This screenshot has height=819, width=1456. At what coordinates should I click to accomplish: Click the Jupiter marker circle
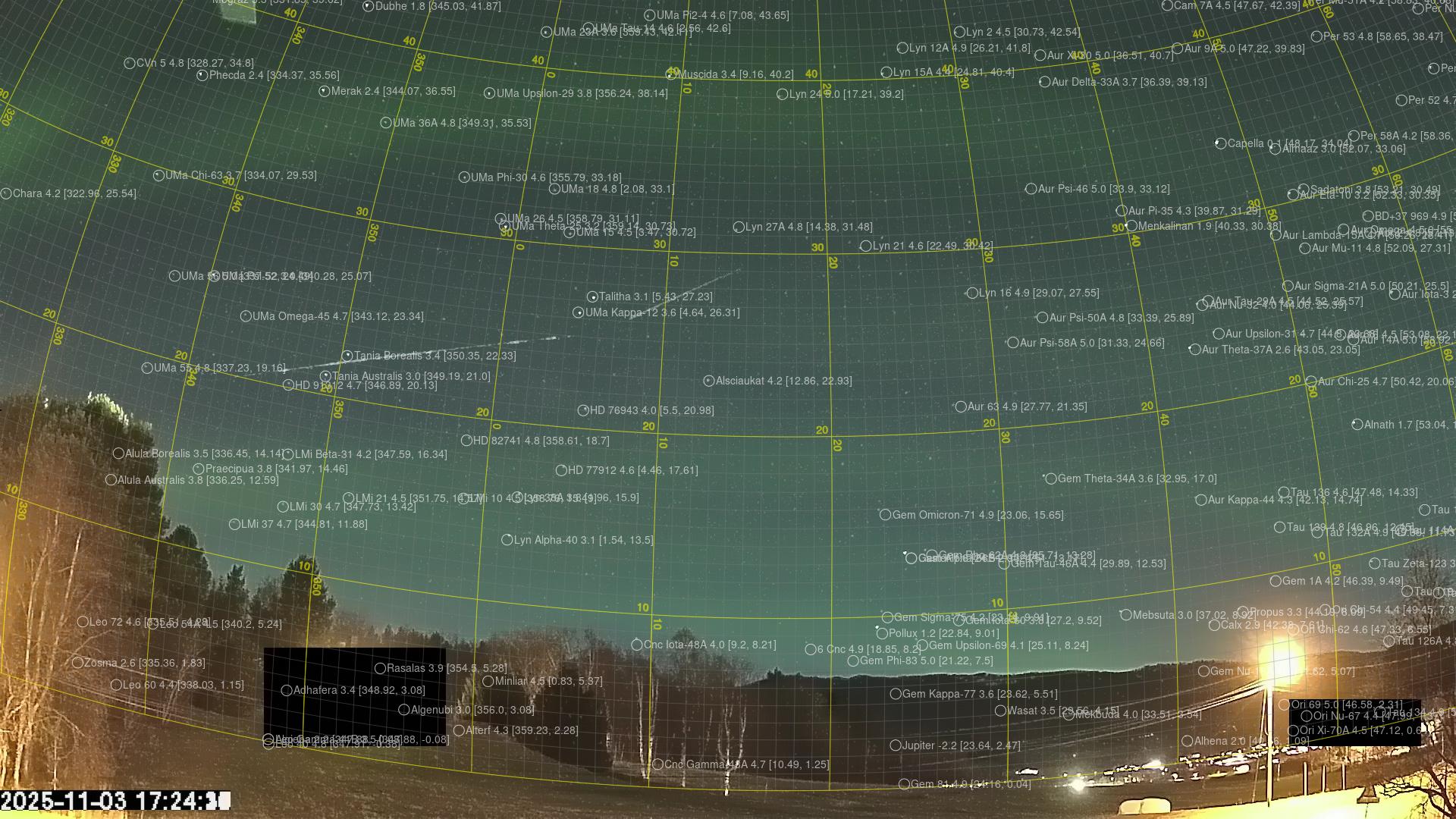[x=895, y=745]
